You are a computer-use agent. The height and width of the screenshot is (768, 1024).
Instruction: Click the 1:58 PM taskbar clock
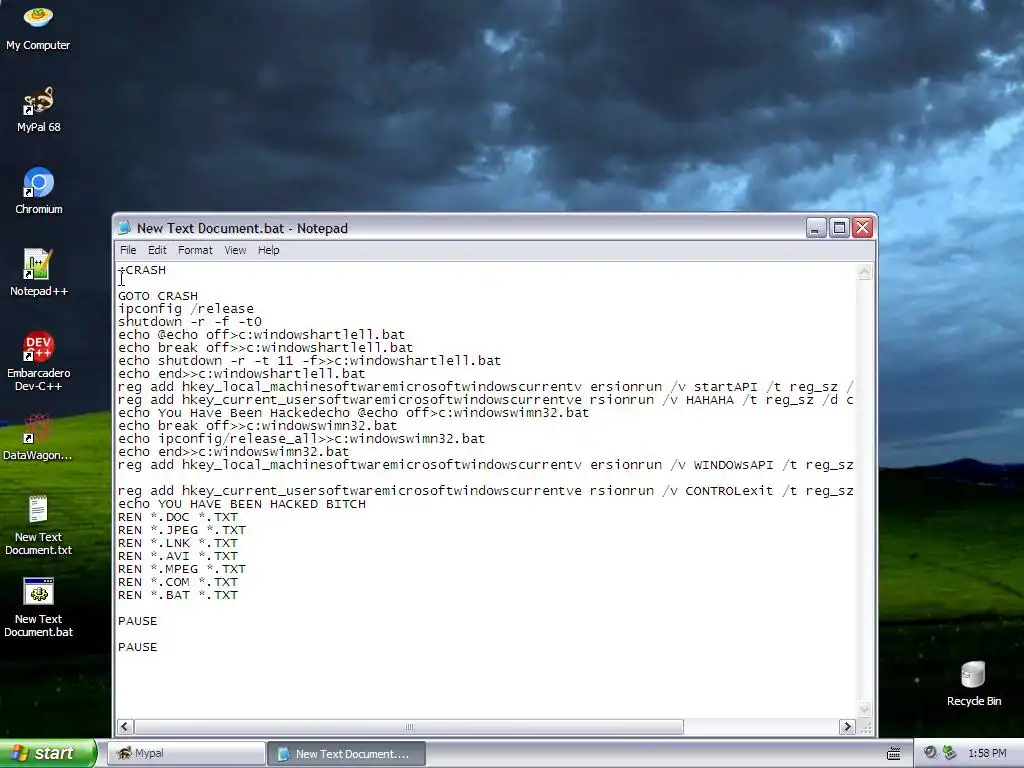[x=987, y=753]
